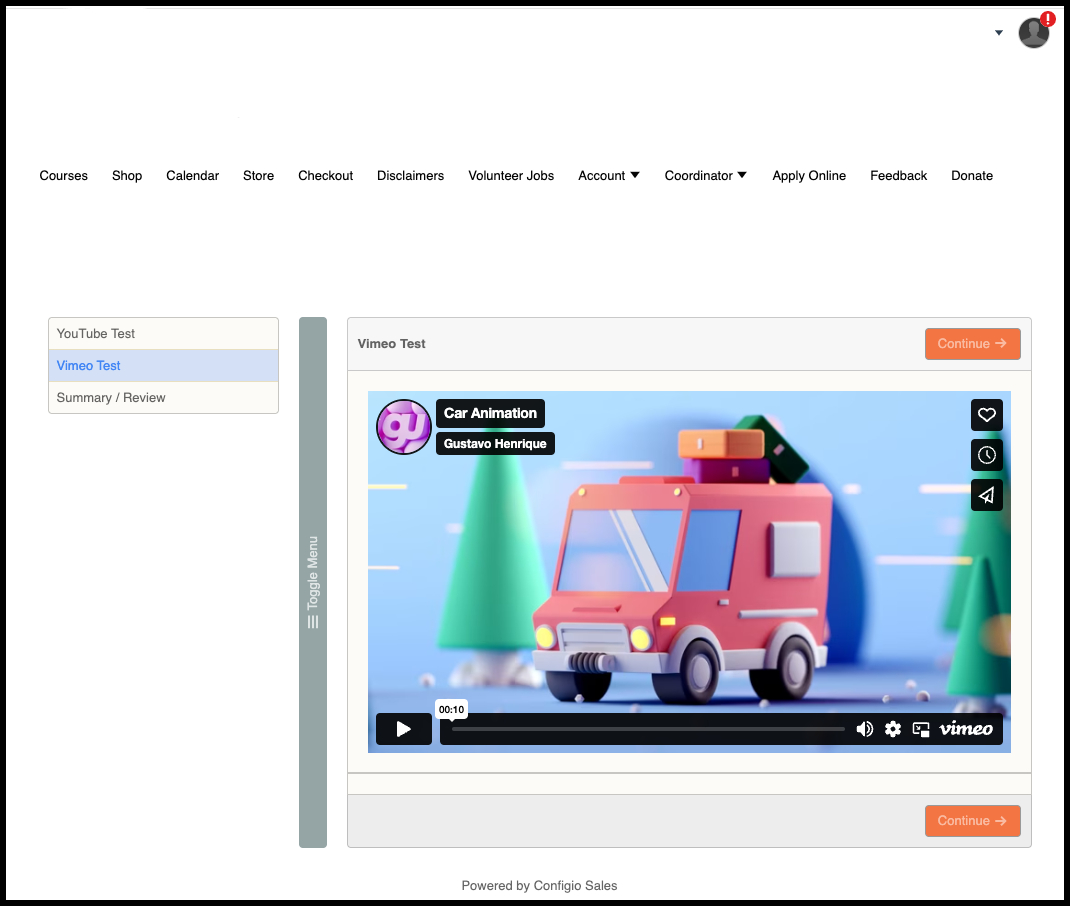Share video with paper plane icon

point(986,495)
